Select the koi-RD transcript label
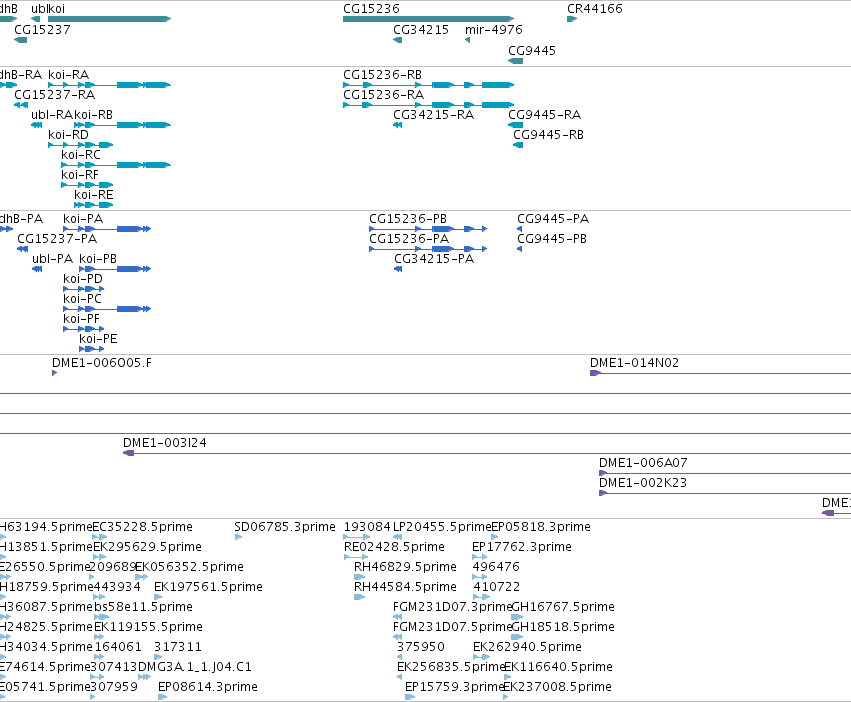 (68, 135)
